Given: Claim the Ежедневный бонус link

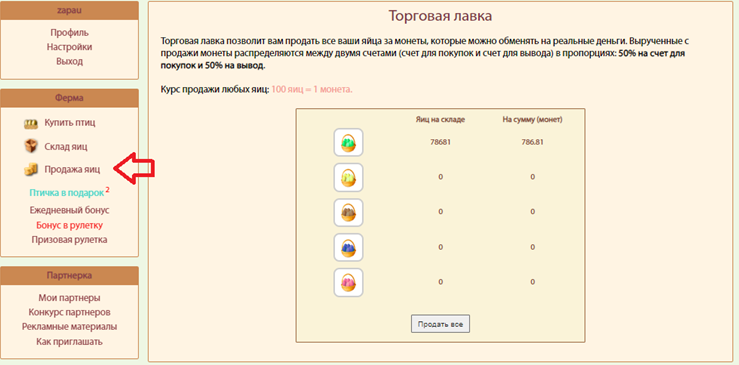Looking at the screenshot, I should click(x=69, y=210).
